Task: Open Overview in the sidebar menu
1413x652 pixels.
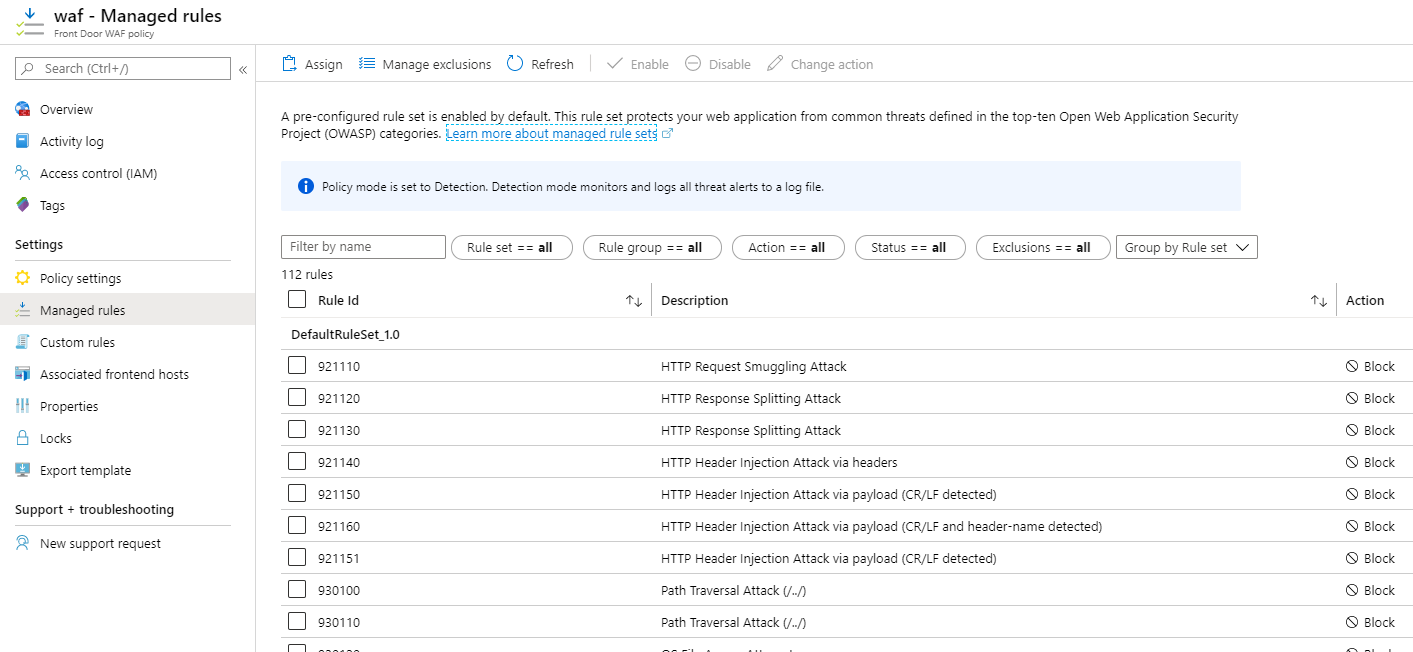Action: click(x=66, y=110)
